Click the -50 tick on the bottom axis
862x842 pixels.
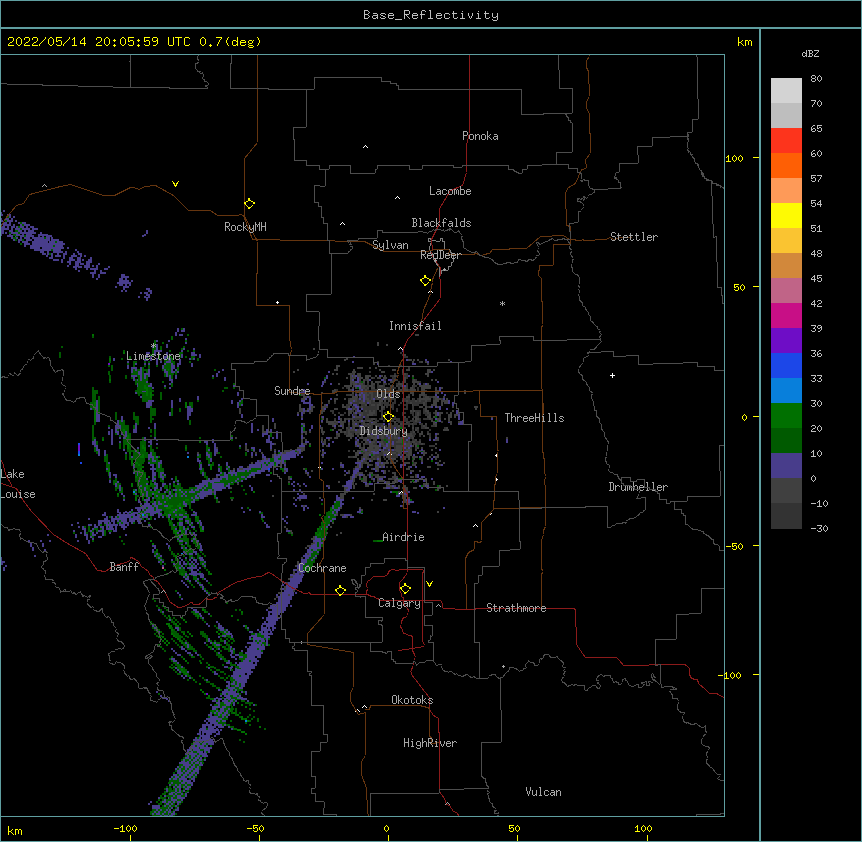point(255,828)
